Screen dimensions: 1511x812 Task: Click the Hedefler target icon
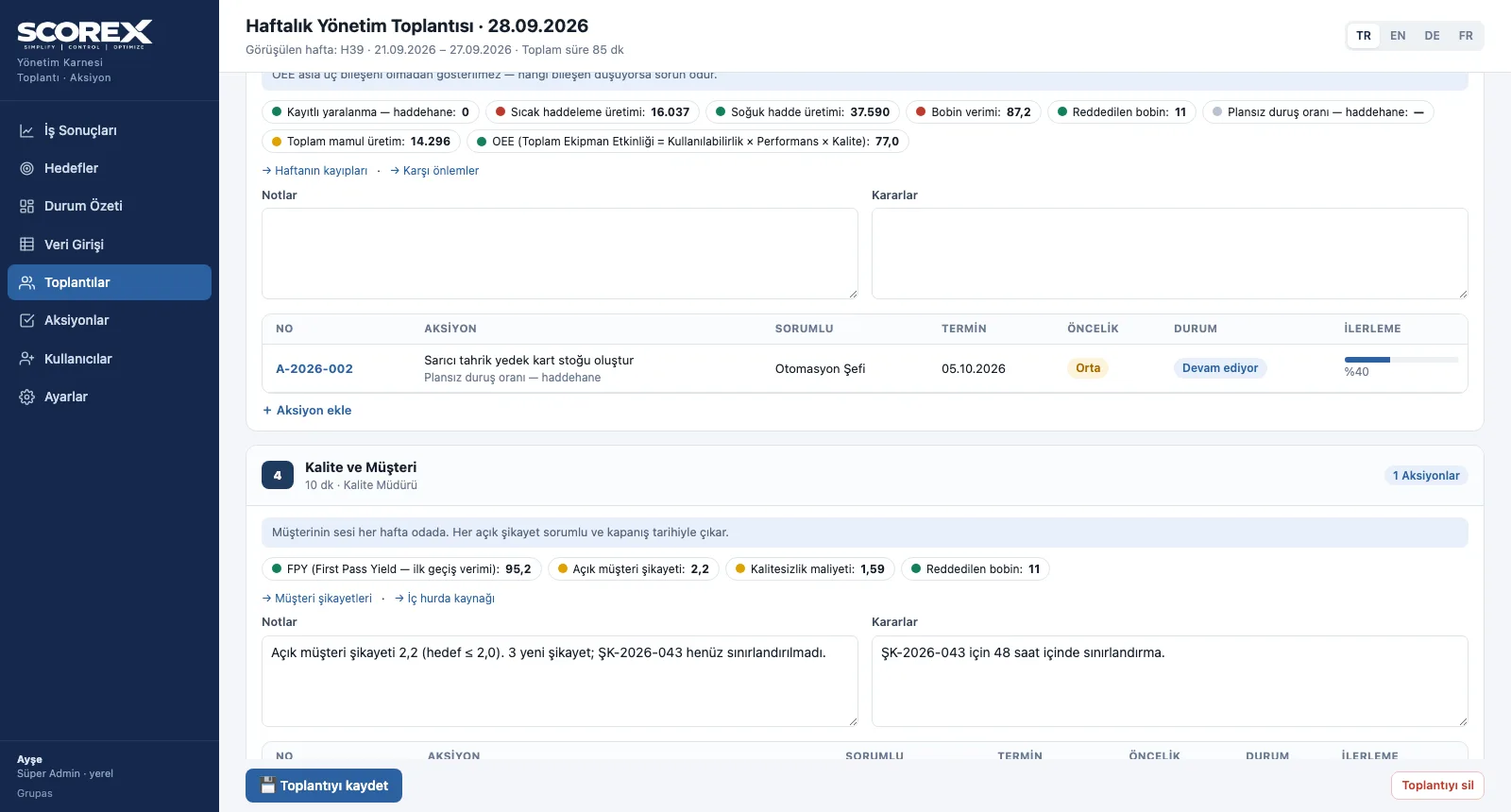(x=27, y=168)
